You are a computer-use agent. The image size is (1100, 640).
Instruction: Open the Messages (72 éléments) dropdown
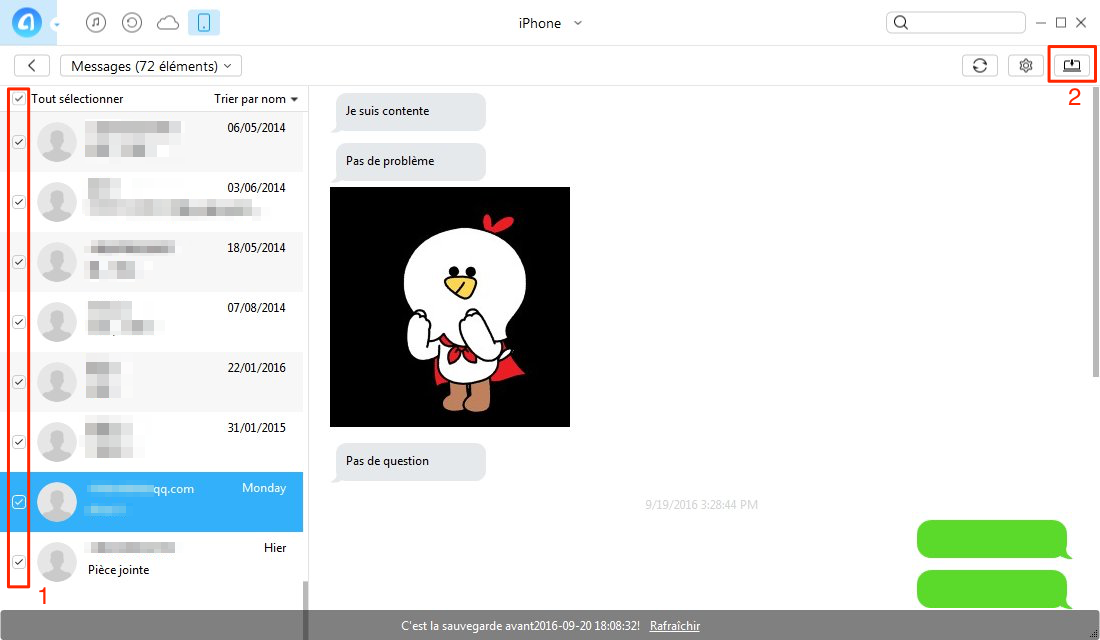151,65
